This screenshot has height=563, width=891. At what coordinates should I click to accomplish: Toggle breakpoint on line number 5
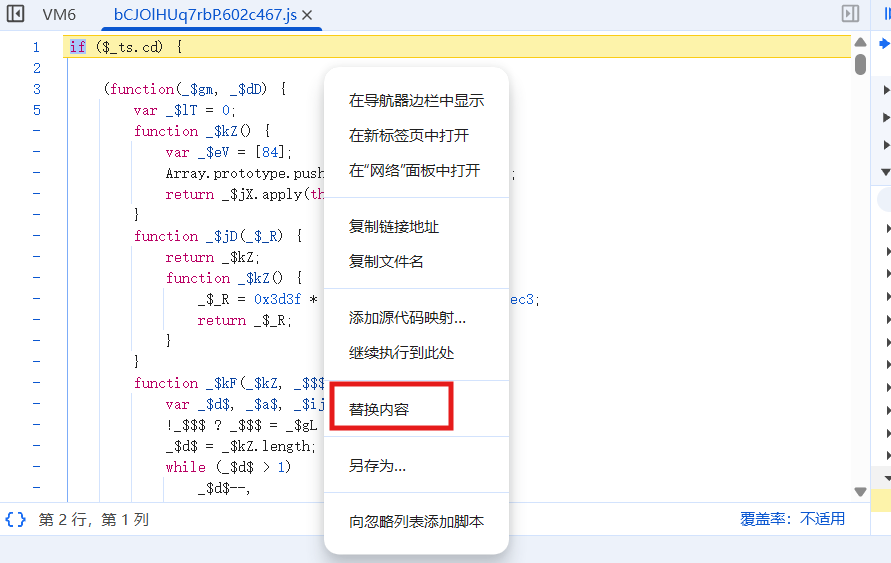click(36, 110)
